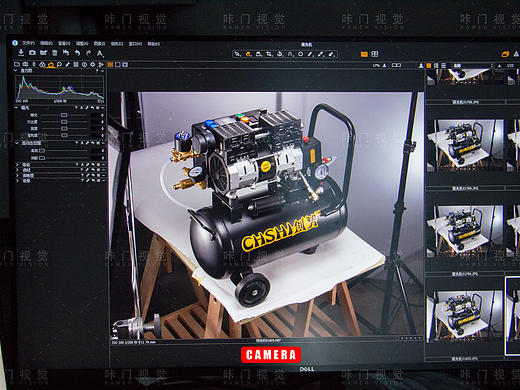Image resolution: width=520 pixels, height=390 pixels.
Task: Select the Rotate cursor tool
Action: (x=279, y=54)
